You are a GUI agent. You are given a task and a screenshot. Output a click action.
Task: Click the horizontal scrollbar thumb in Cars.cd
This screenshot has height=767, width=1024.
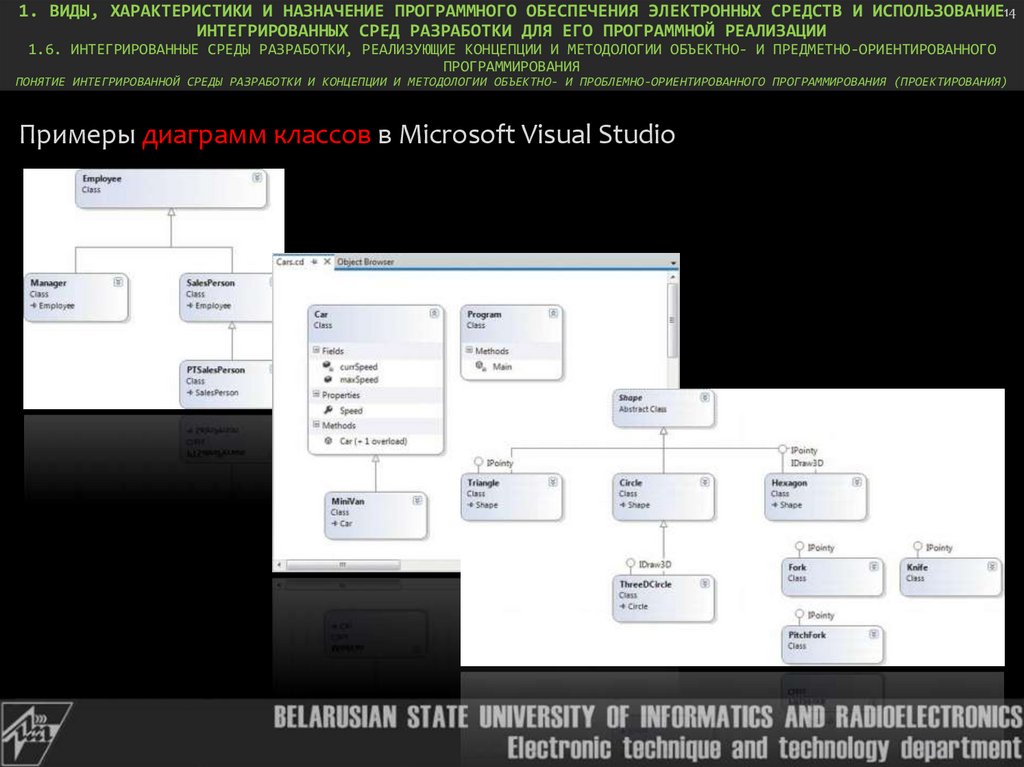[343, 564]
